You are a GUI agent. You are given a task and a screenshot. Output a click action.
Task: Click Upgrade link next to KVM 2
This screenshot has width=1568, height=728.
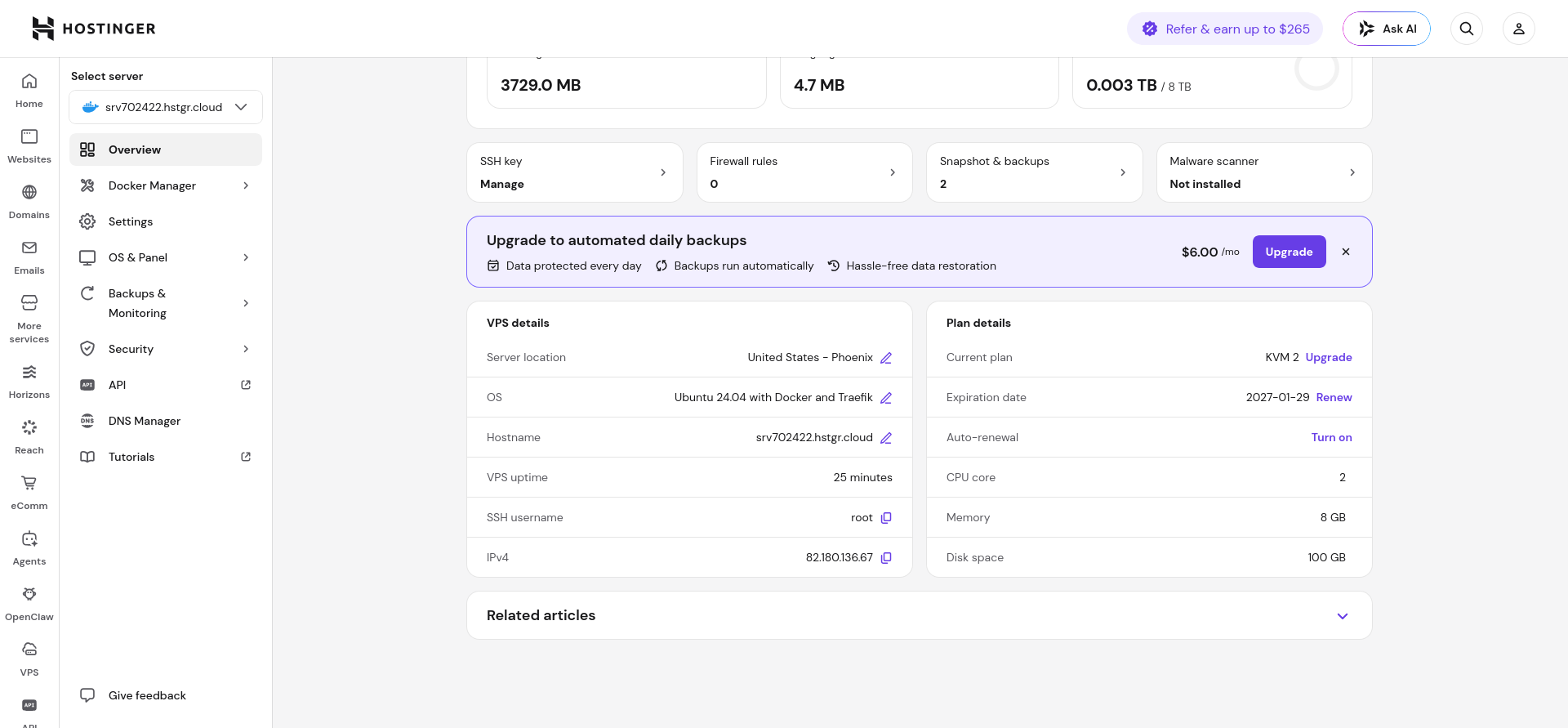tap(1329, 357)
